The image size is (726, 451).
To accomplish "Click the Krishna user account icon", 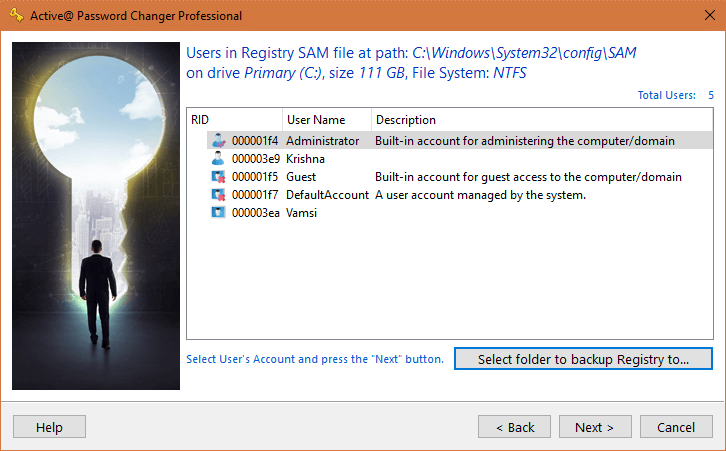I will pos(218,158).
